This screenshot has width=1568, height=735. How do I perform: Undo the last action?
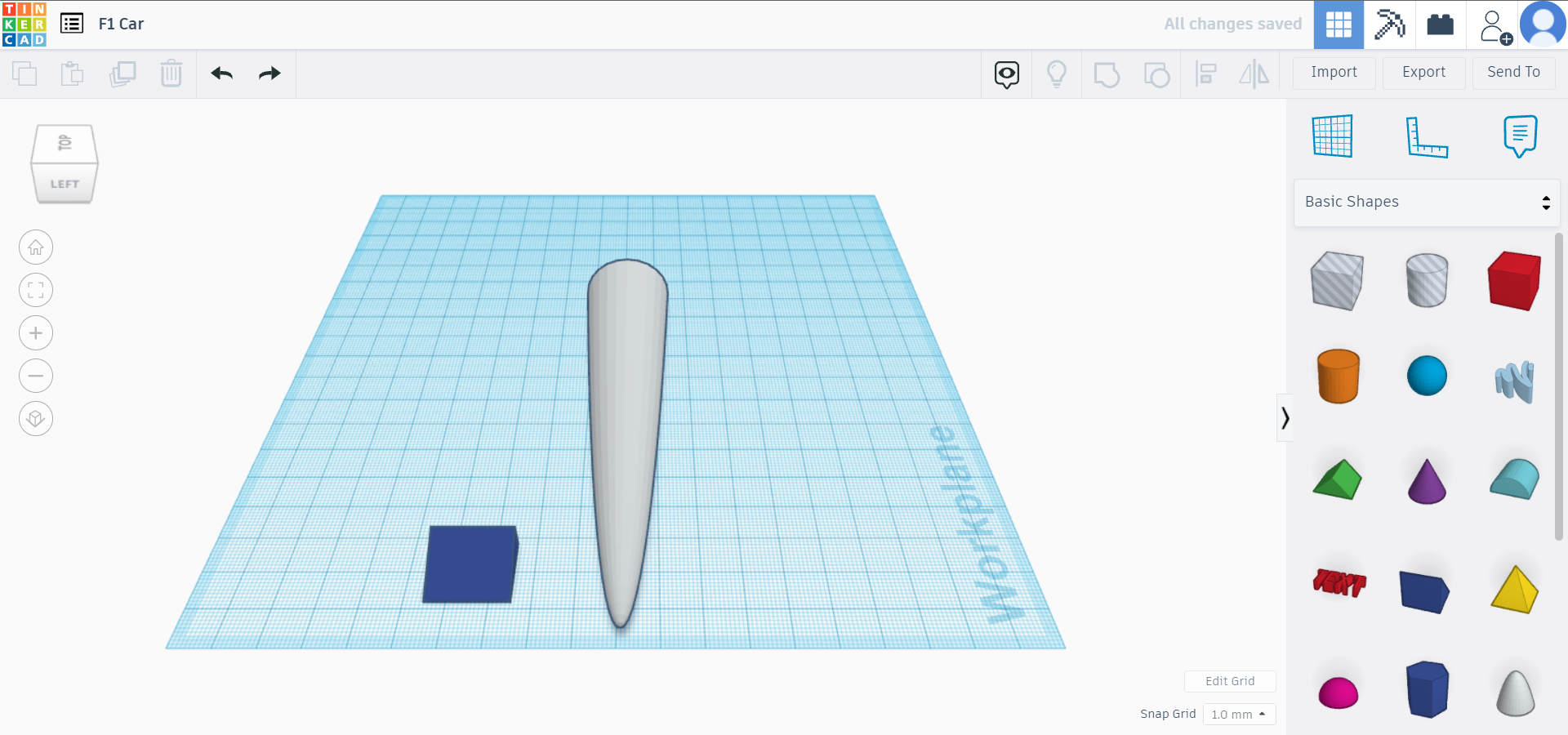point(222,73)
